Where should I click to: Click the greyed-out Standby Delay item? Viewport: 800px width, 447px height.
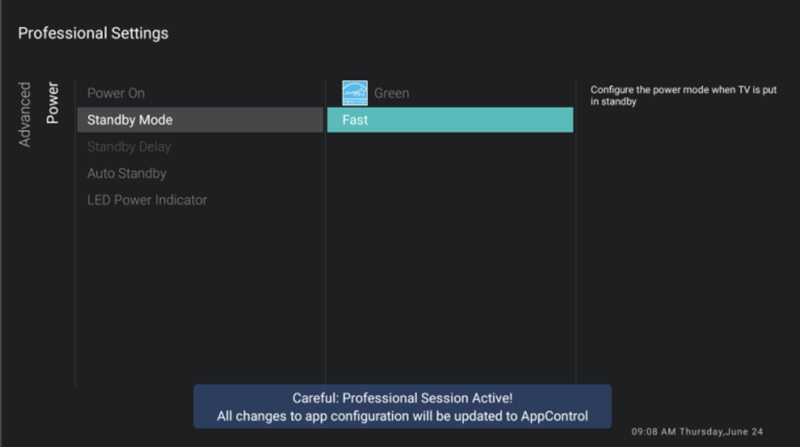[129, 147]
